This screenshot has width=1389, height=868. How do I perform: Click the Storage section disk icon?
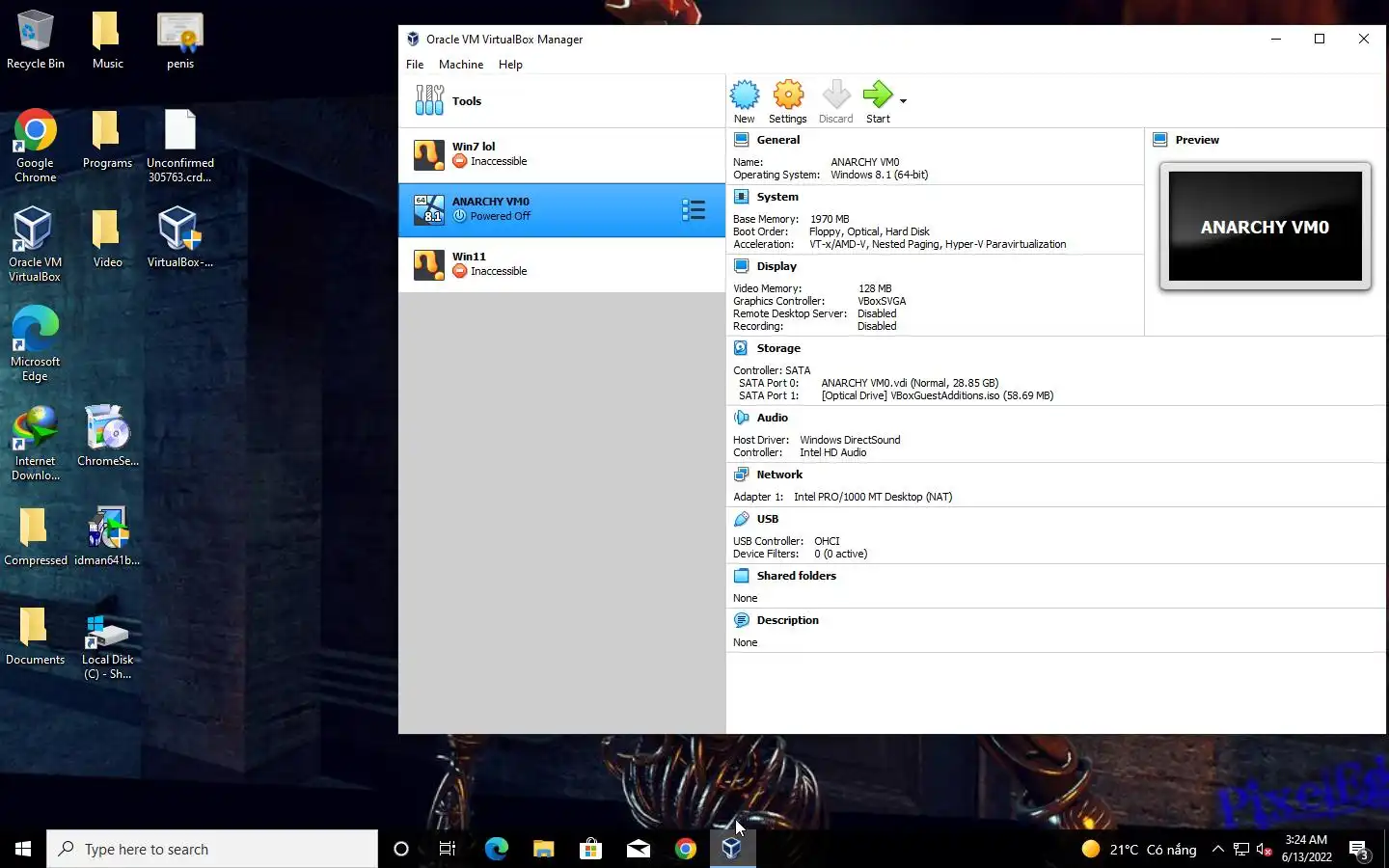(x=742, y=348)
